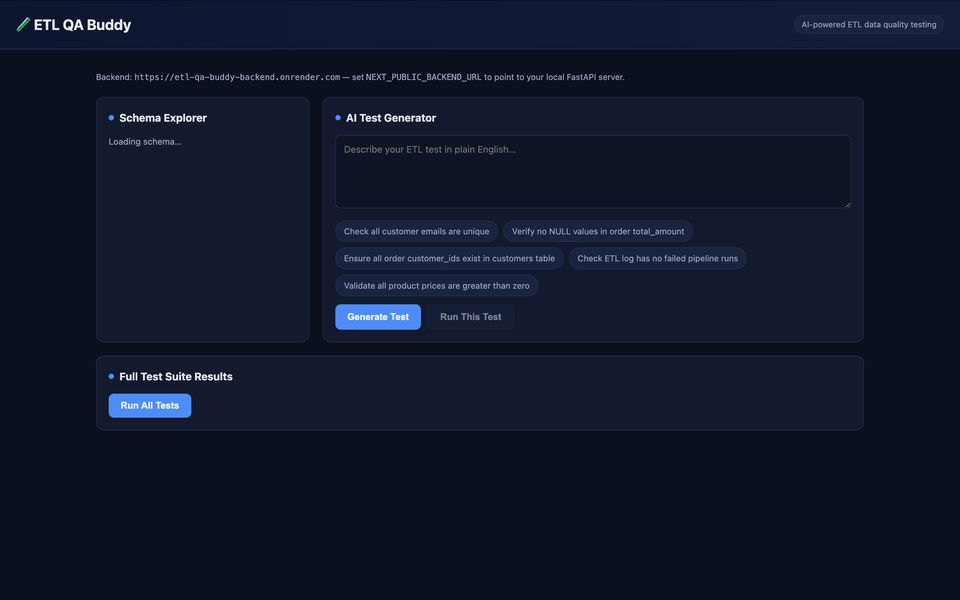Image resolution: width=960 pixels, height=600 pixels.
Task: Click the Generate Test button
Action: coord(378,317)
